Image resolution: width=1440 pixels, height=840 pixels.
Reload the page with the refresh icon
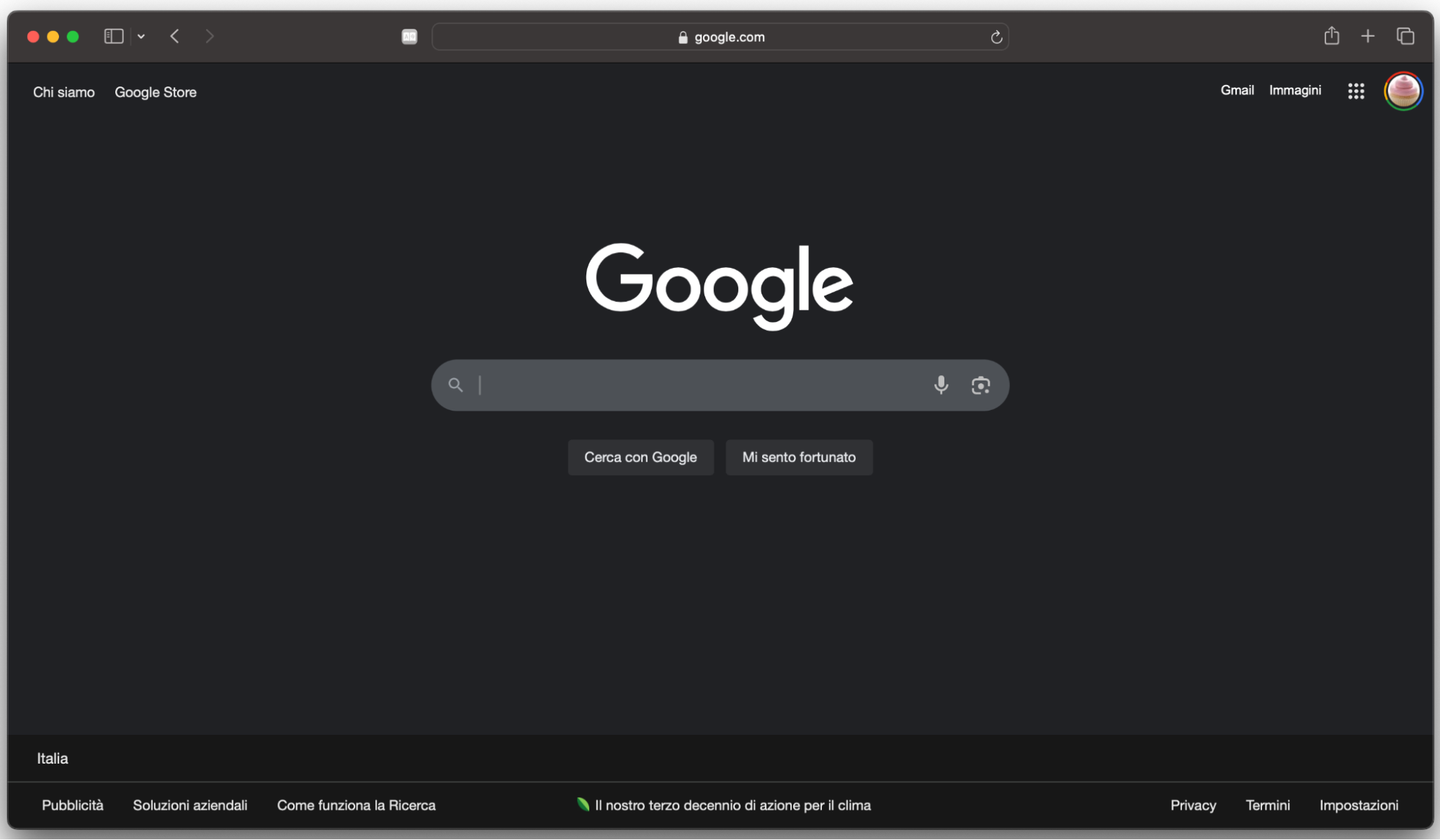996,37
